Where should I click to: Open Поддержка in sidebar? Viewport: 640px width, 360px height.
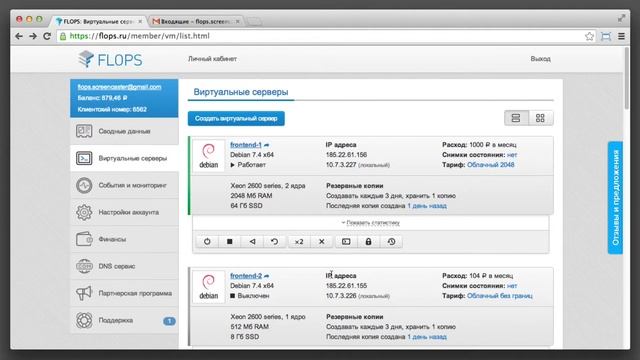[124, 320]
